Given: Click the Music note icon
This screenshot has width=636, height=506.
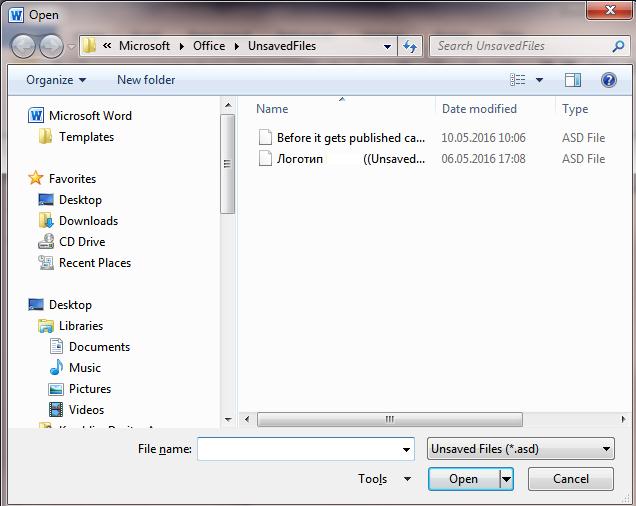Looking at the screenshot, I should [x=56, y=367].
